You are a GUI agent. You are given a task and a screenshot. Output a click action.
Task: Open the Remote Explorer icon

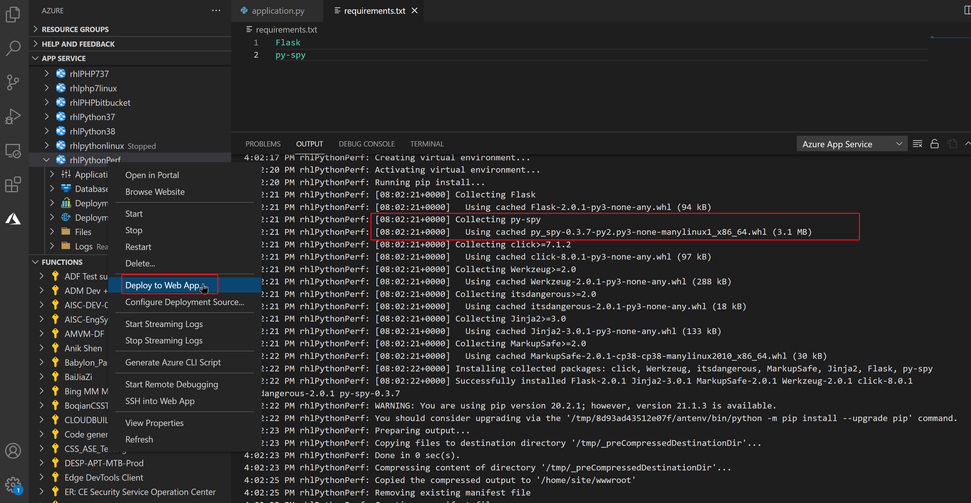pos(13,150)
